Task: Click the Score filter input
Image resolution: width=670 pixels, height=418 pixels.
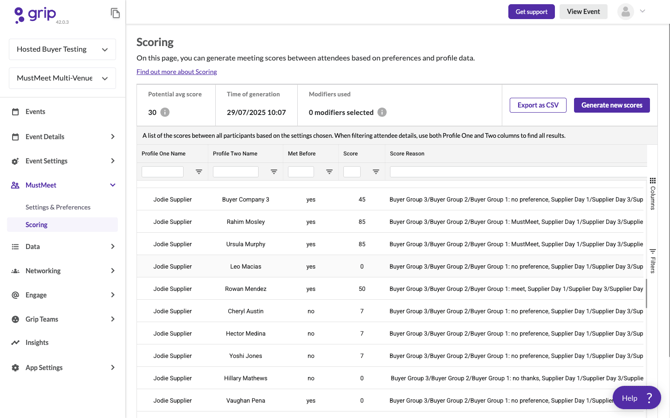Action: coord(352,172)
